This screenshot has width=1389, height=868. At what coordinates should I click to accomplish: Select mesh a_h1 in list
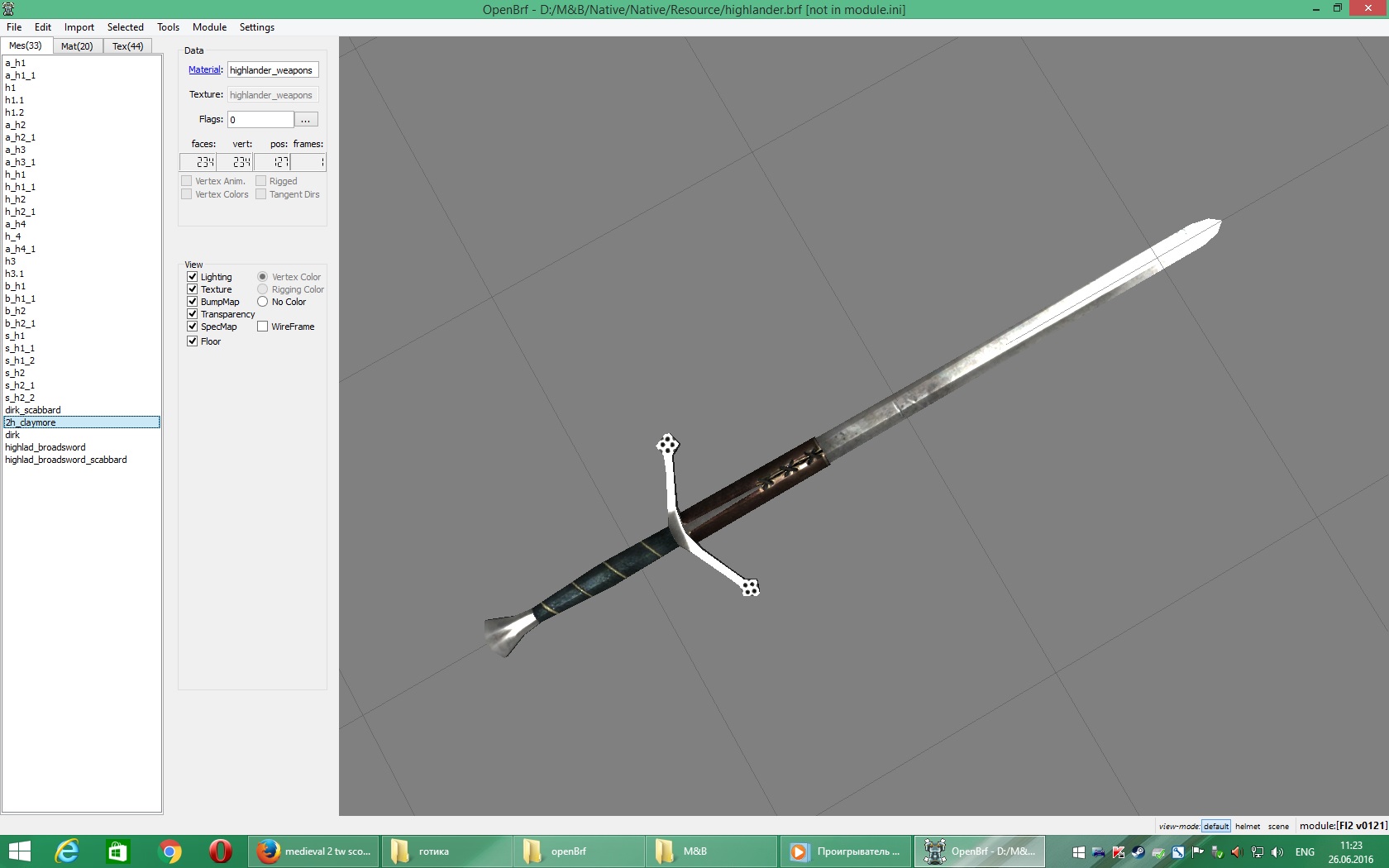82,63
